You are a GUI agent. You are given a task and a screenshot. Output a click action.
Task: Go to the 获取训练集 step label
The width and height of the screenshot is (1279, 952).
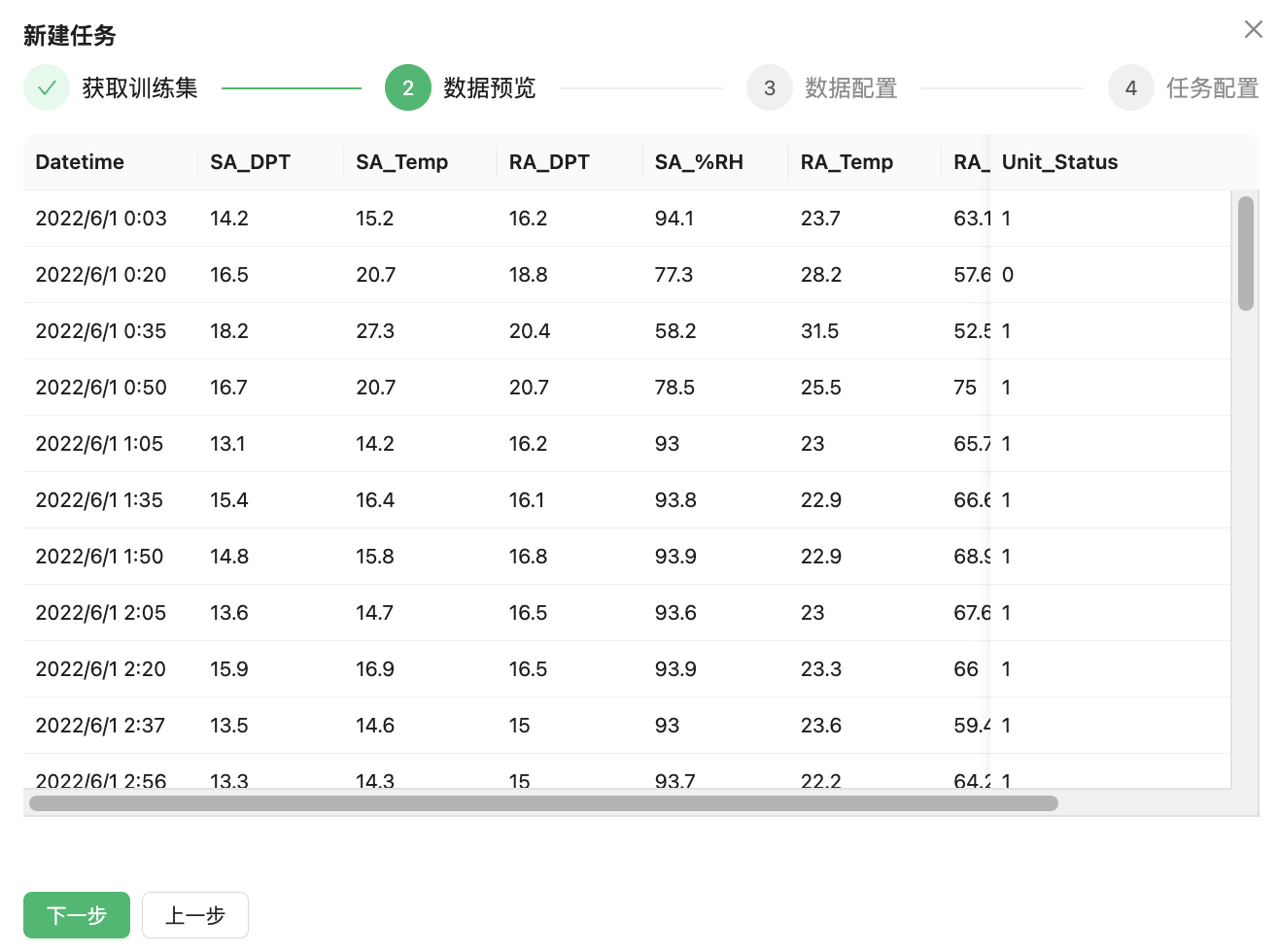point(139,88)
